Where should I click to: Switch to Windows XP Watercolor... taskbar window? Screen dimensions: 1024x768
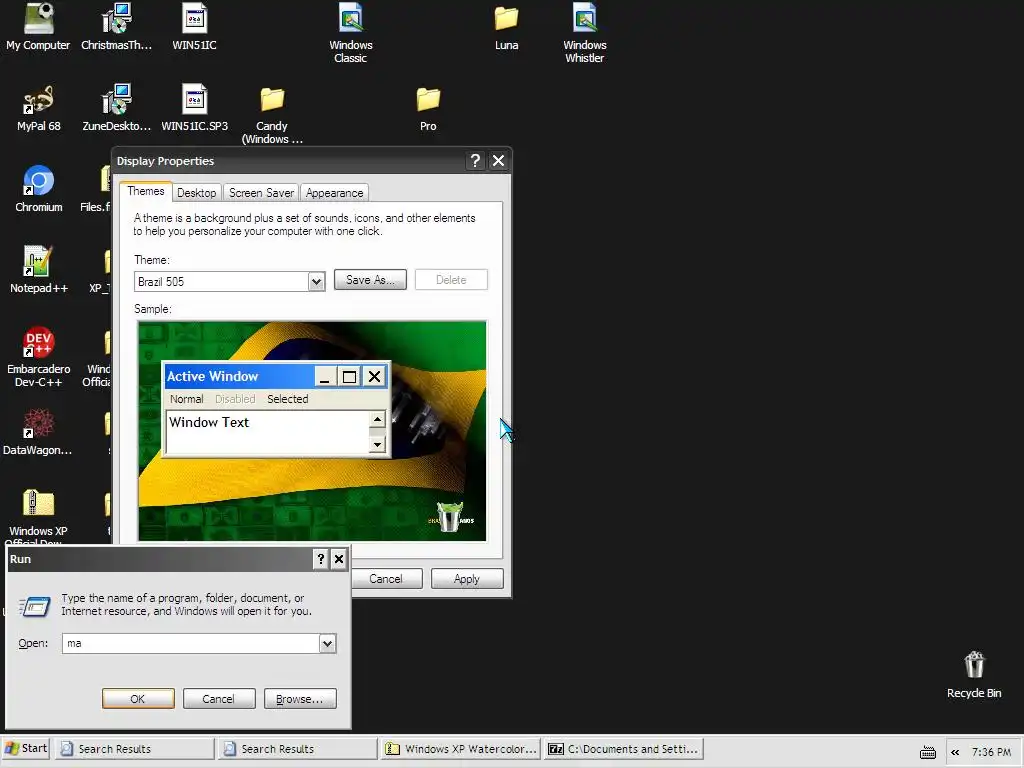461,748
